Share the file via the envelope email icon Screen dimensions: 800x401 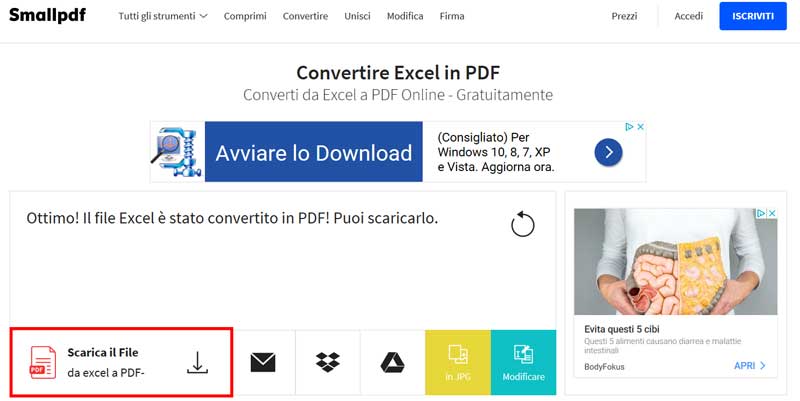pos(263,362)
